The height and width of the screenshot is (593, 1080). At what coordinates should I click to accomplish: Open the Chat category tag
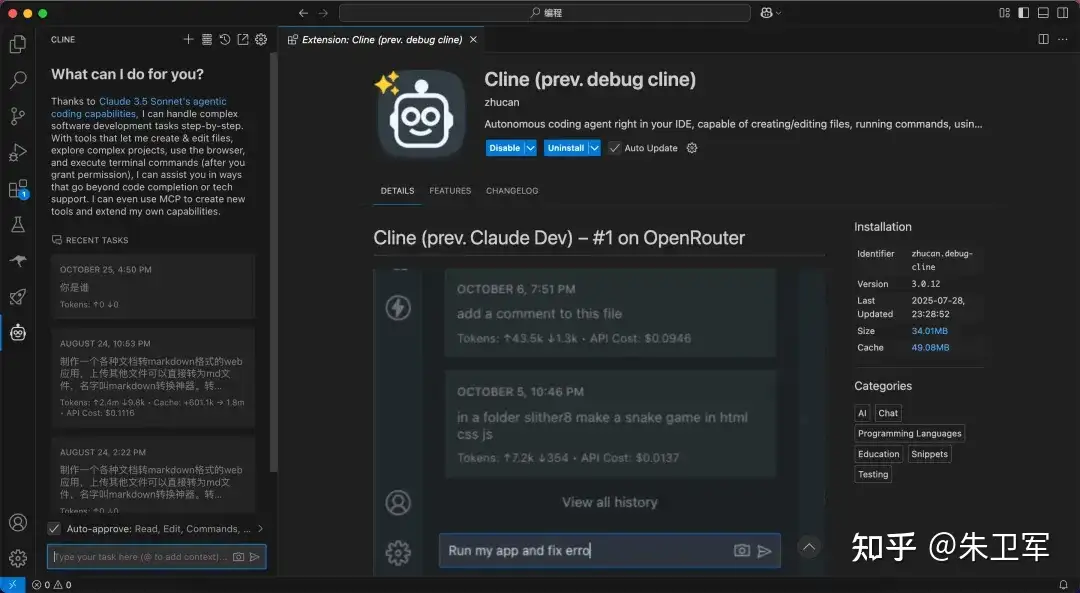click(x=888, y=413)
